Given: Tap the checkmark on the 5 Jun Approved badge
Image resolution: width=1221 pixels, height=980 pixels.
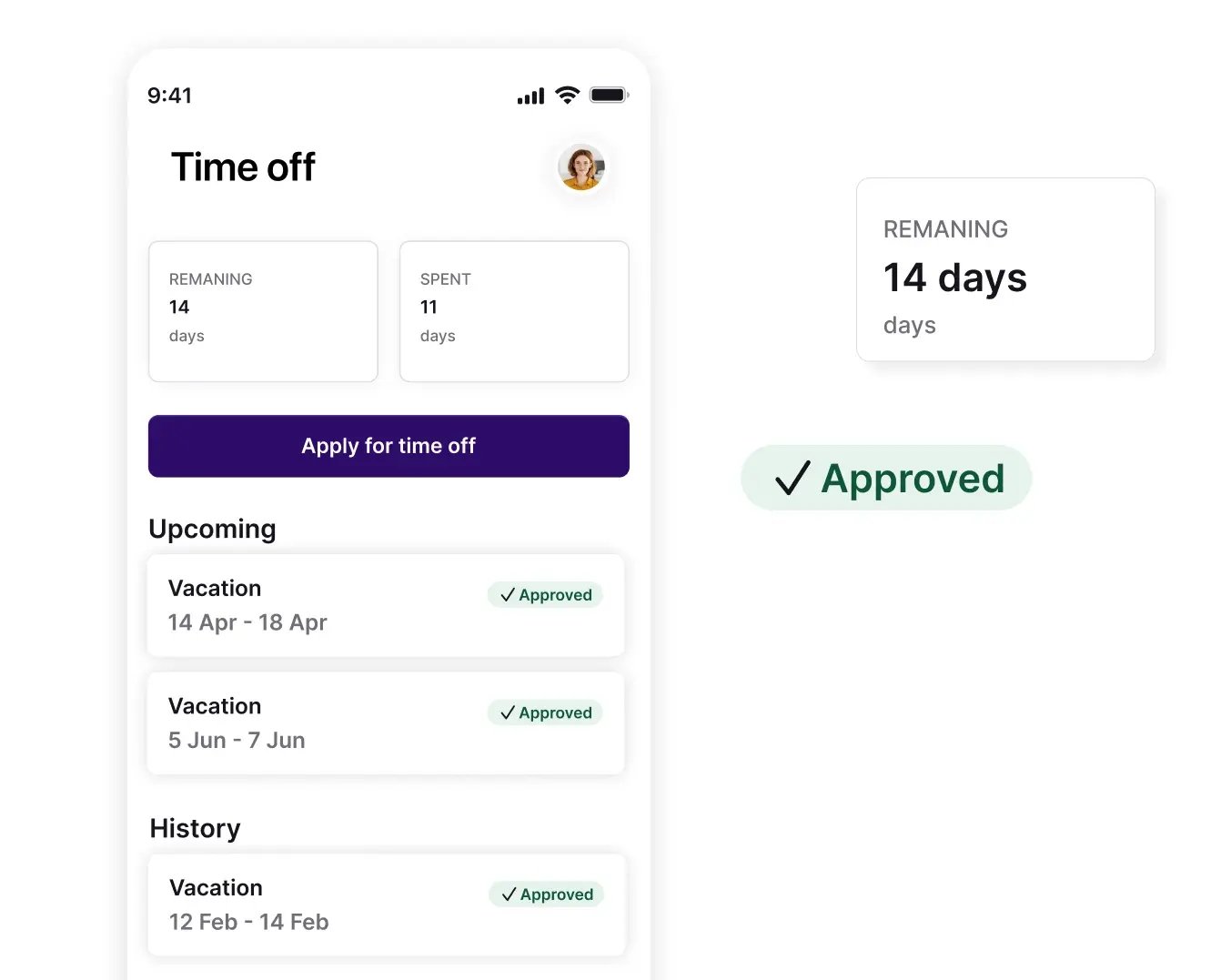Looking at the screenshot, I should pos(508,712).
